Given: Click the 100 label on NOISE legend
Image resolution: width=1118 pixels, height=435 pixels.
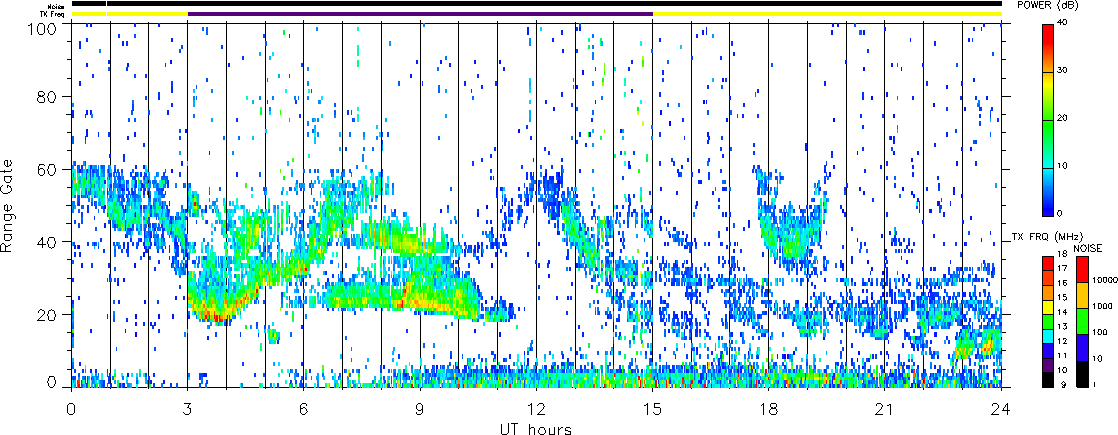Looking at the screenshot, I should click(1099, 332).
